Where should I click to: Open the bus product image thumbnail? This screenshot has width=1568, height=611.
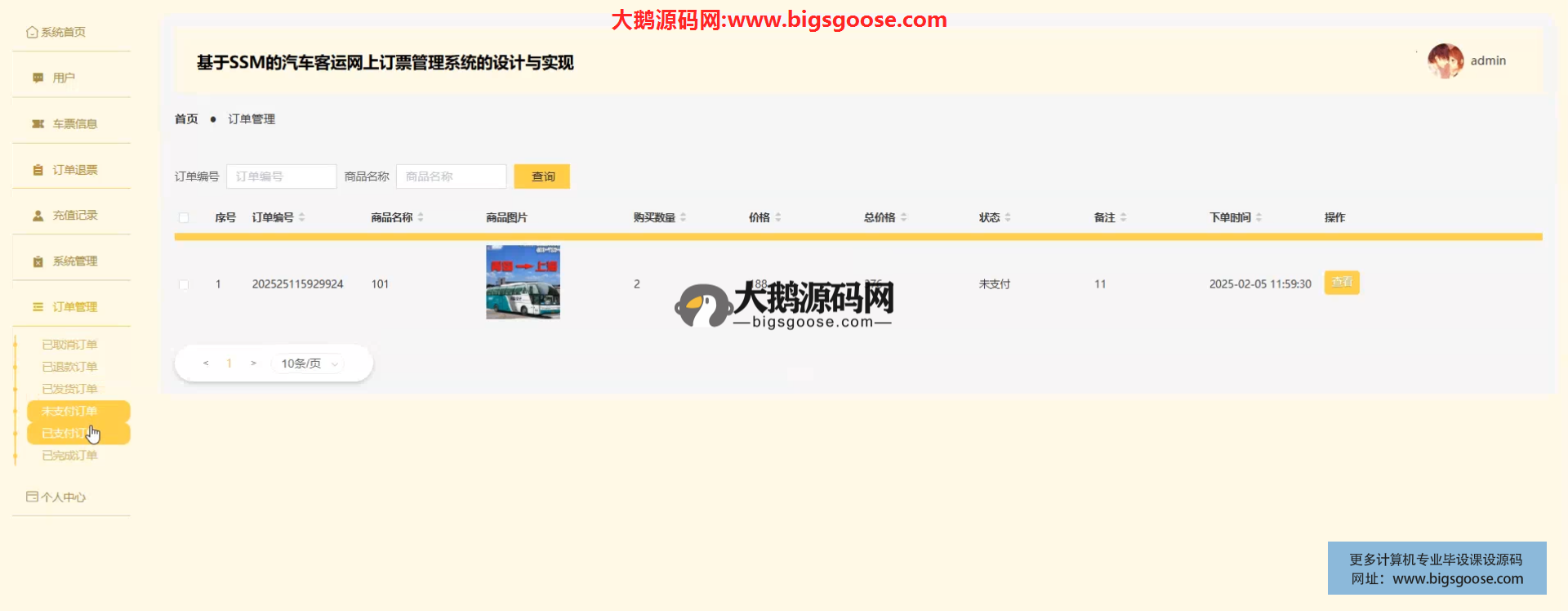coord(523,282)
